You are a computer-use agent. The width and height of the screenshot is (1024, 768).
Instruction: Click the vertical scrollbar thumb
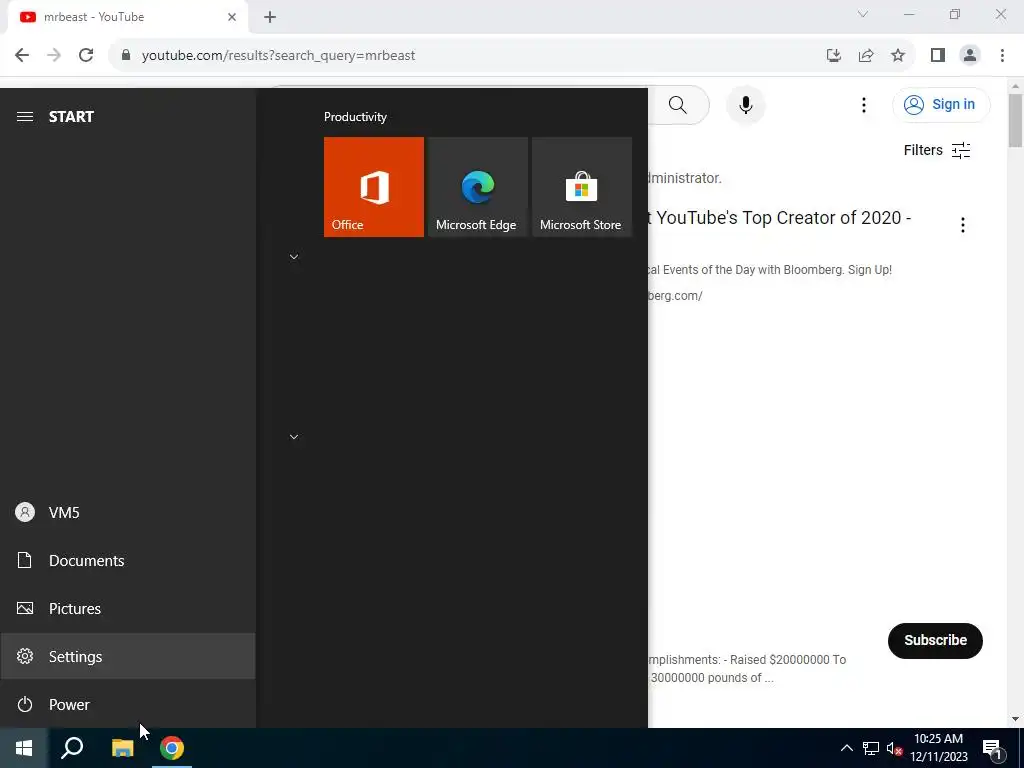coord(1015,121)
